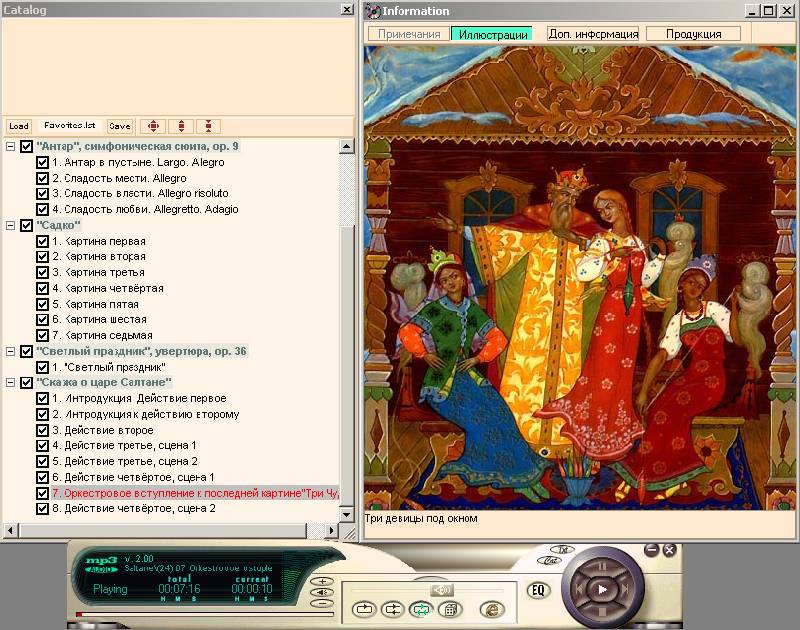Pause playback with the pause button
Image resolution: width=800 pixels, height=630 pixels.
pos(602,566)
